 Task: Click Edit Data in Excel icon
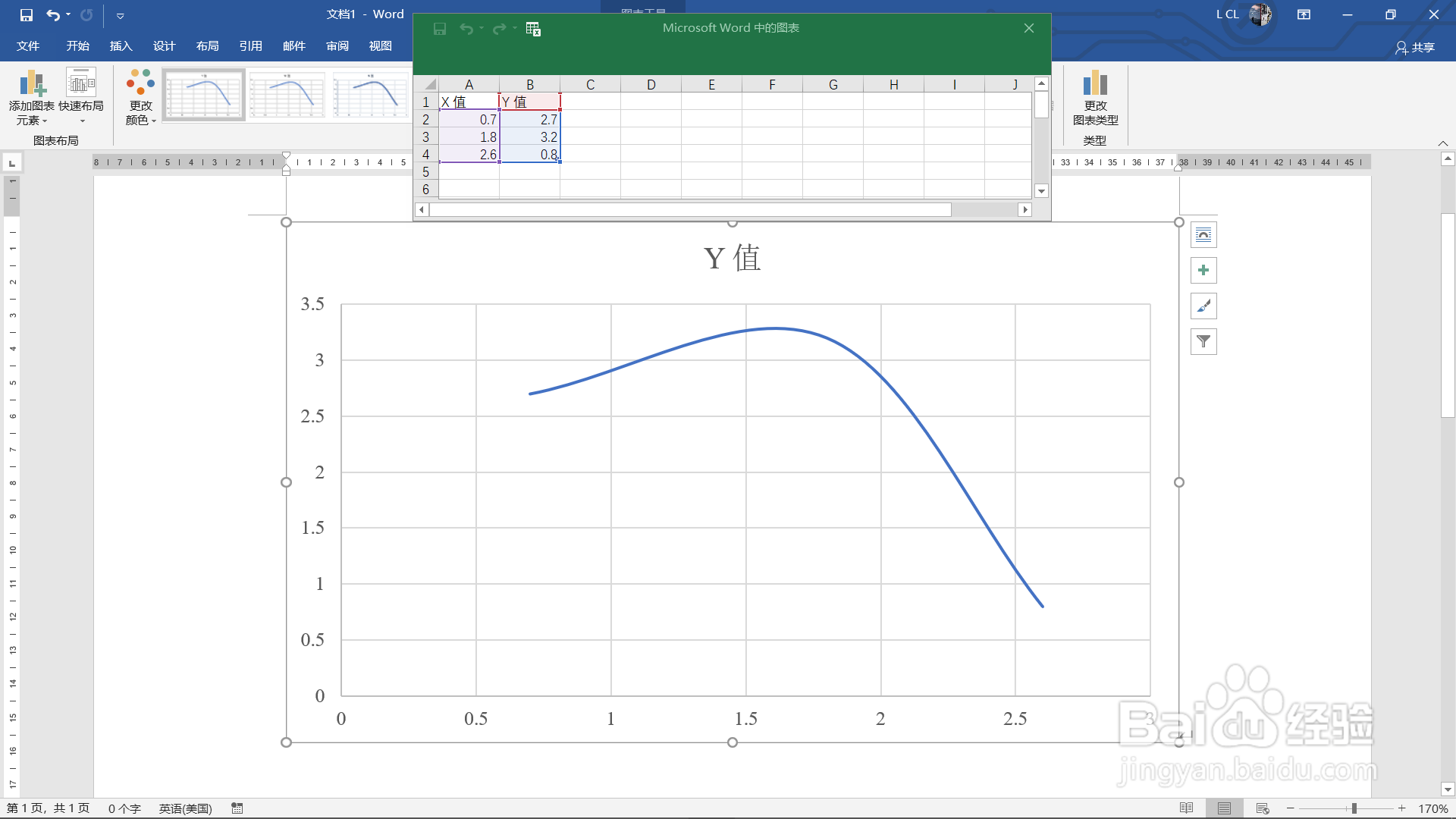click(533, 29)
